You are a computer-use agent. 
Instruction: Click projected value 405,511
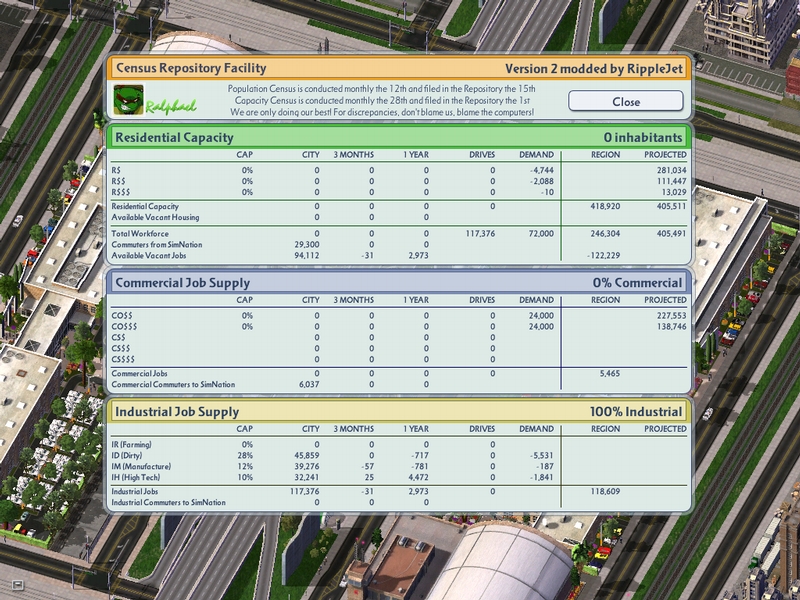point(671,206)
